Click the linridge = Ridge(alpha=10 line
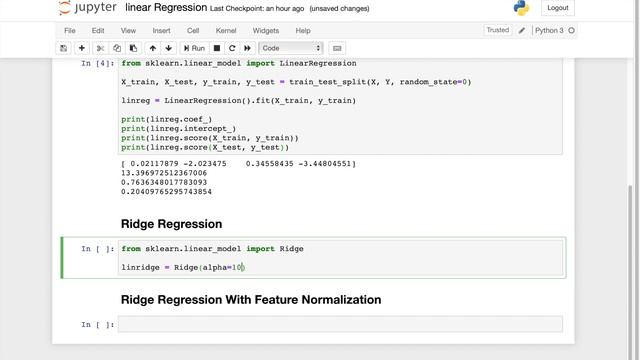 coord(183,268)
